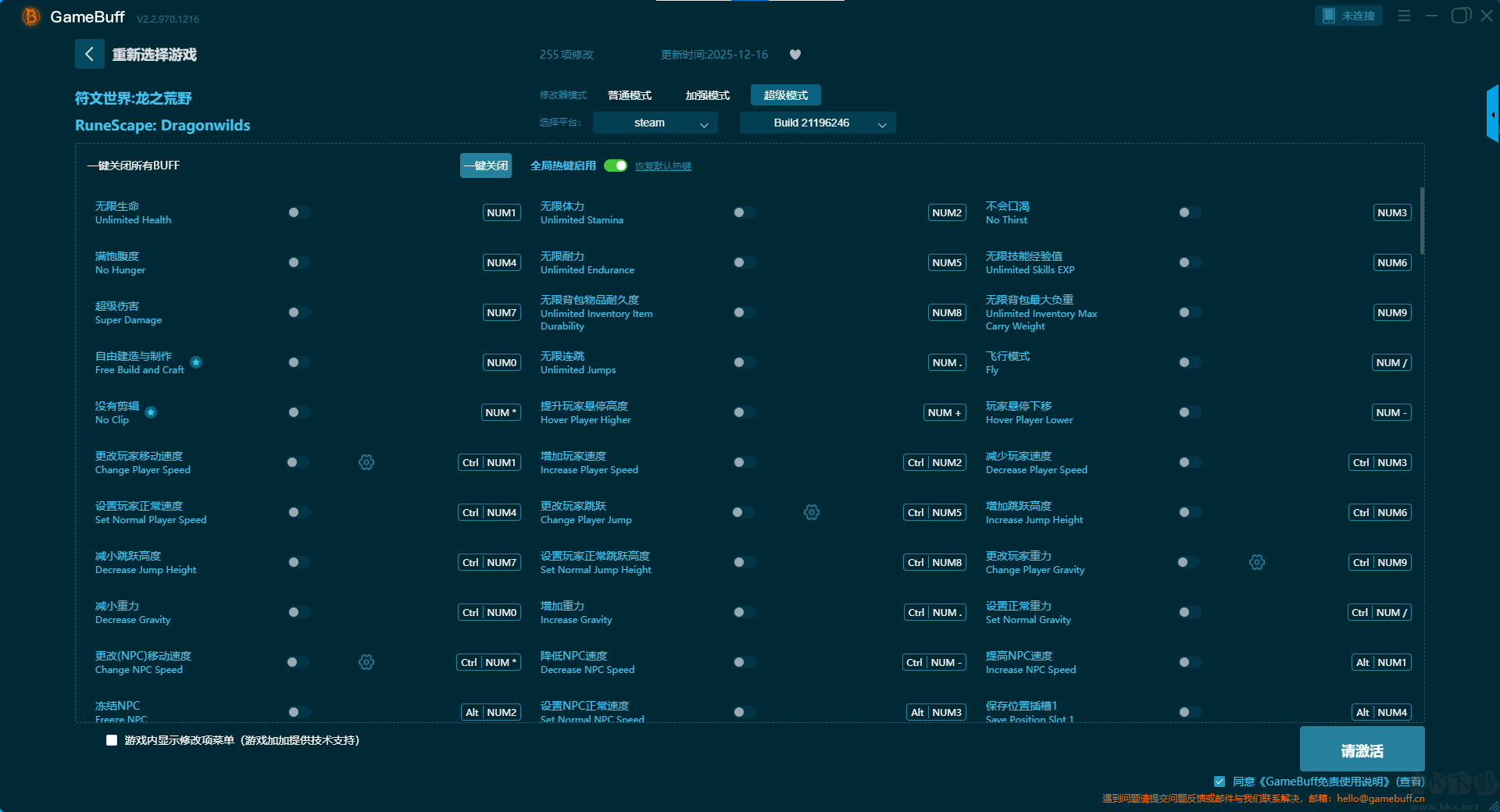Open settings gear for Change Player Jump
Screen dimensions: 1500x812
pos(812,512)
